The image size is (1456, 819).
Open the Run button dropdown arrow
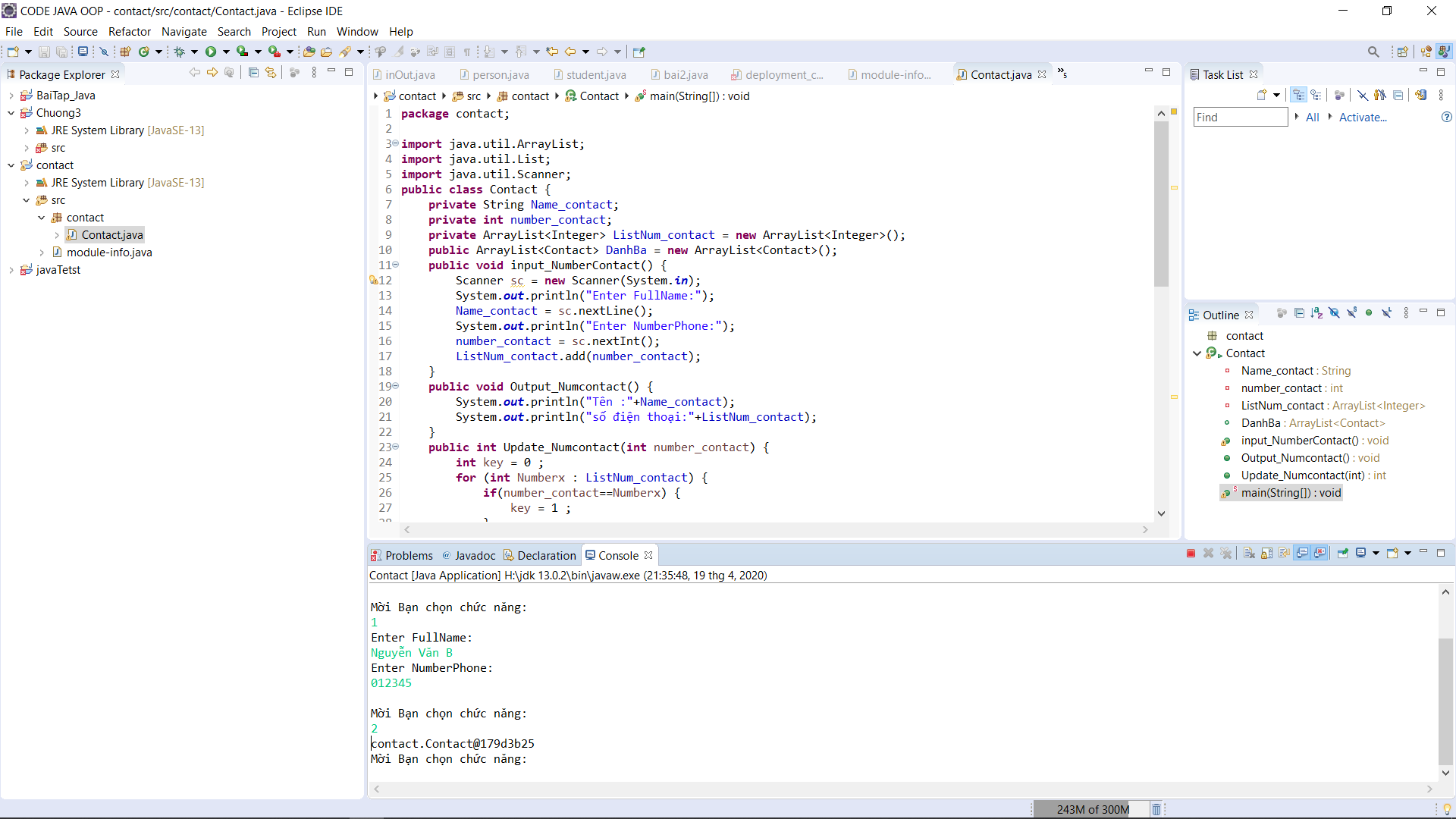[x=226, y=52]
